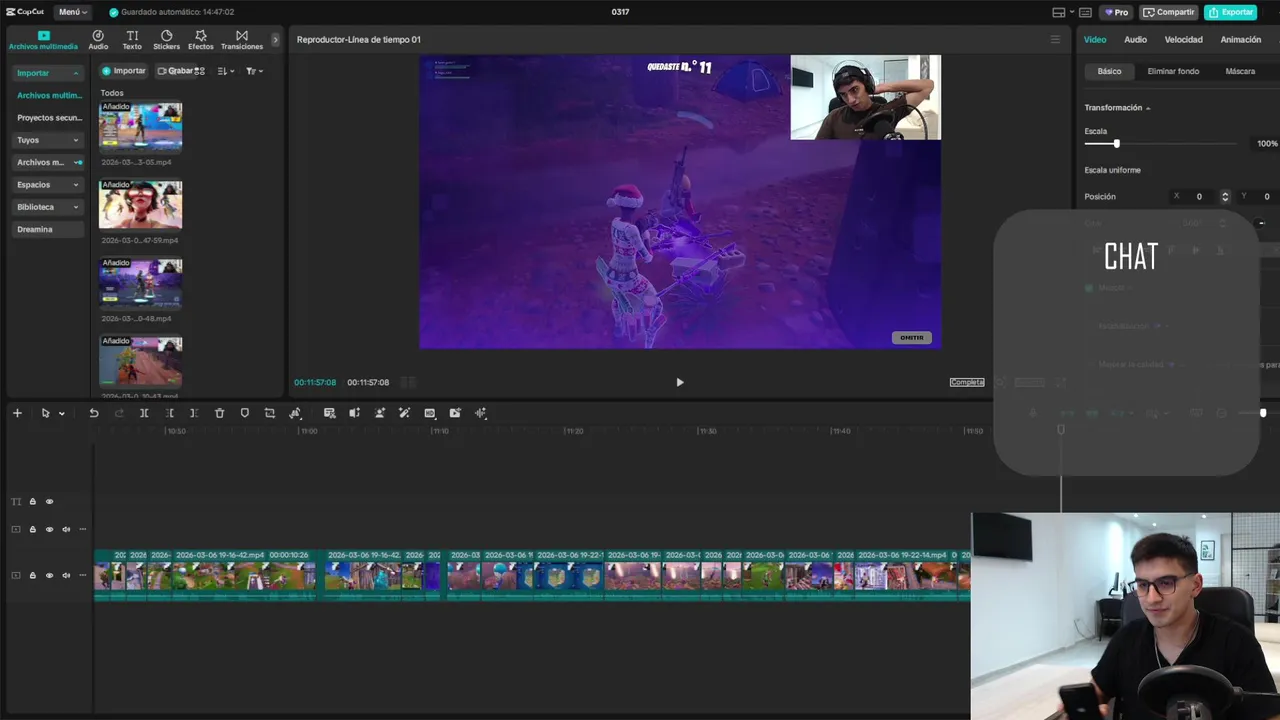Click the AI video generation icon
Image resolution: width=1280 pixels, height=720 pixels.
tap(455, 413)
